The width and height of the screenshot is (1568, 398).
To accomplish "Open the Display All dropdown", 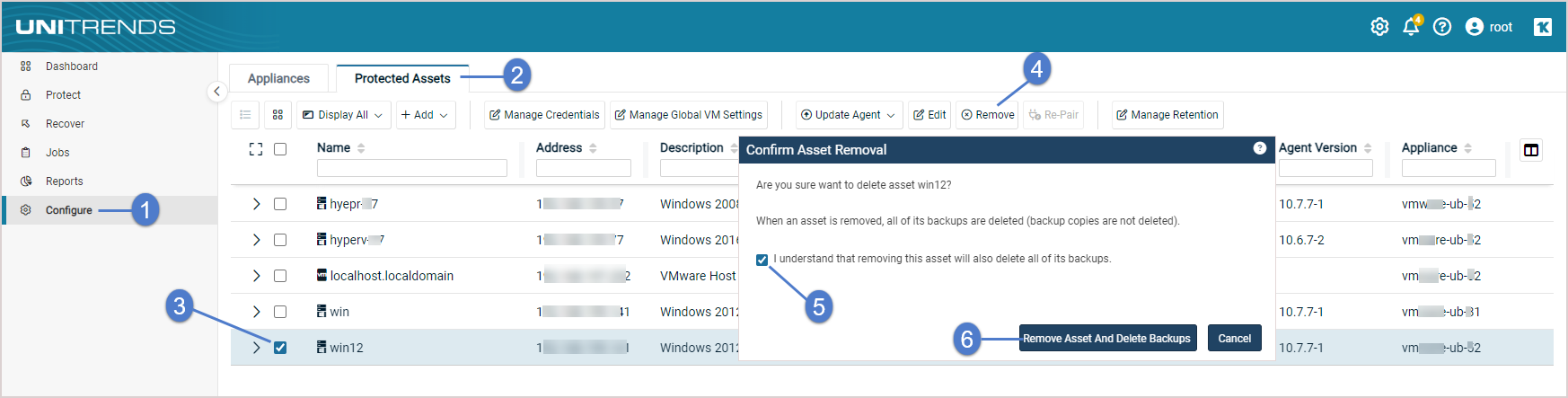I will (x=343, y=115).
